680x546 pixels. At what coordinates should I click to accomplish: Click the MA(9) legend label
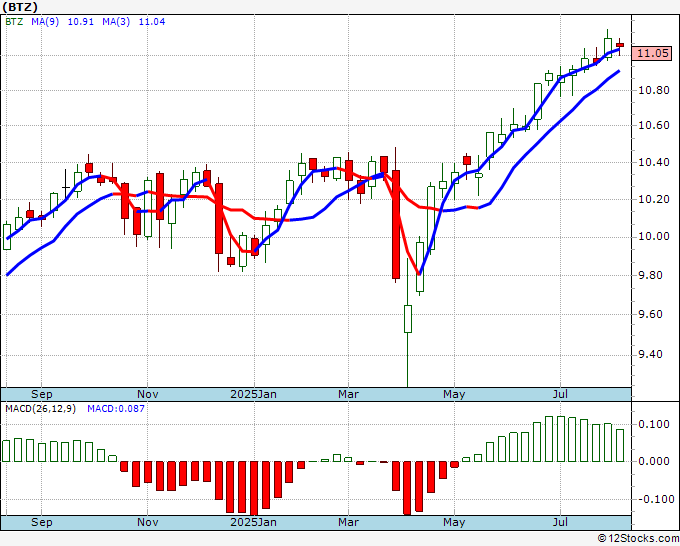pos(45,22)
